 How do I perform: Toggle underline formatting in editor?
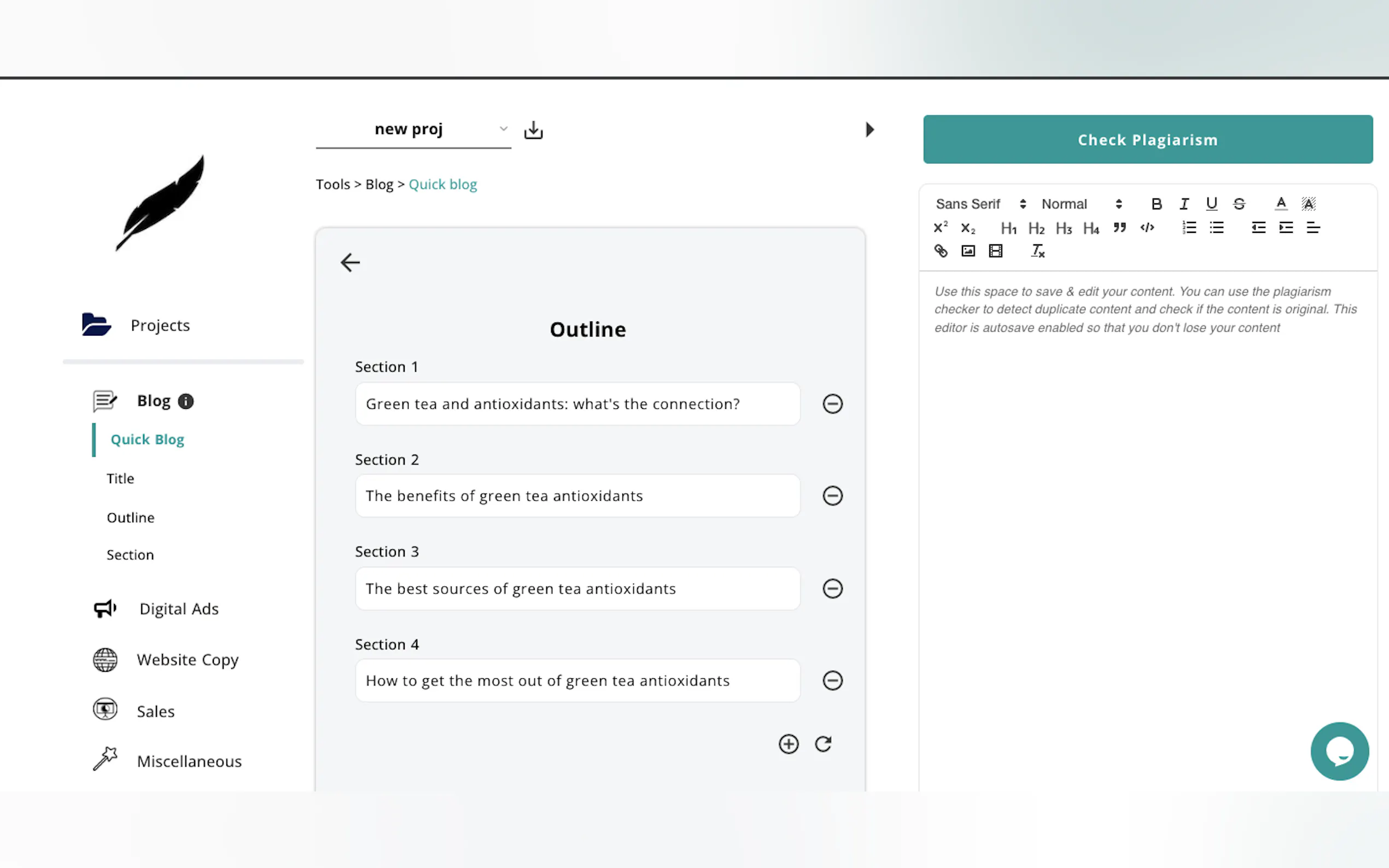(x=1212, y=204)
